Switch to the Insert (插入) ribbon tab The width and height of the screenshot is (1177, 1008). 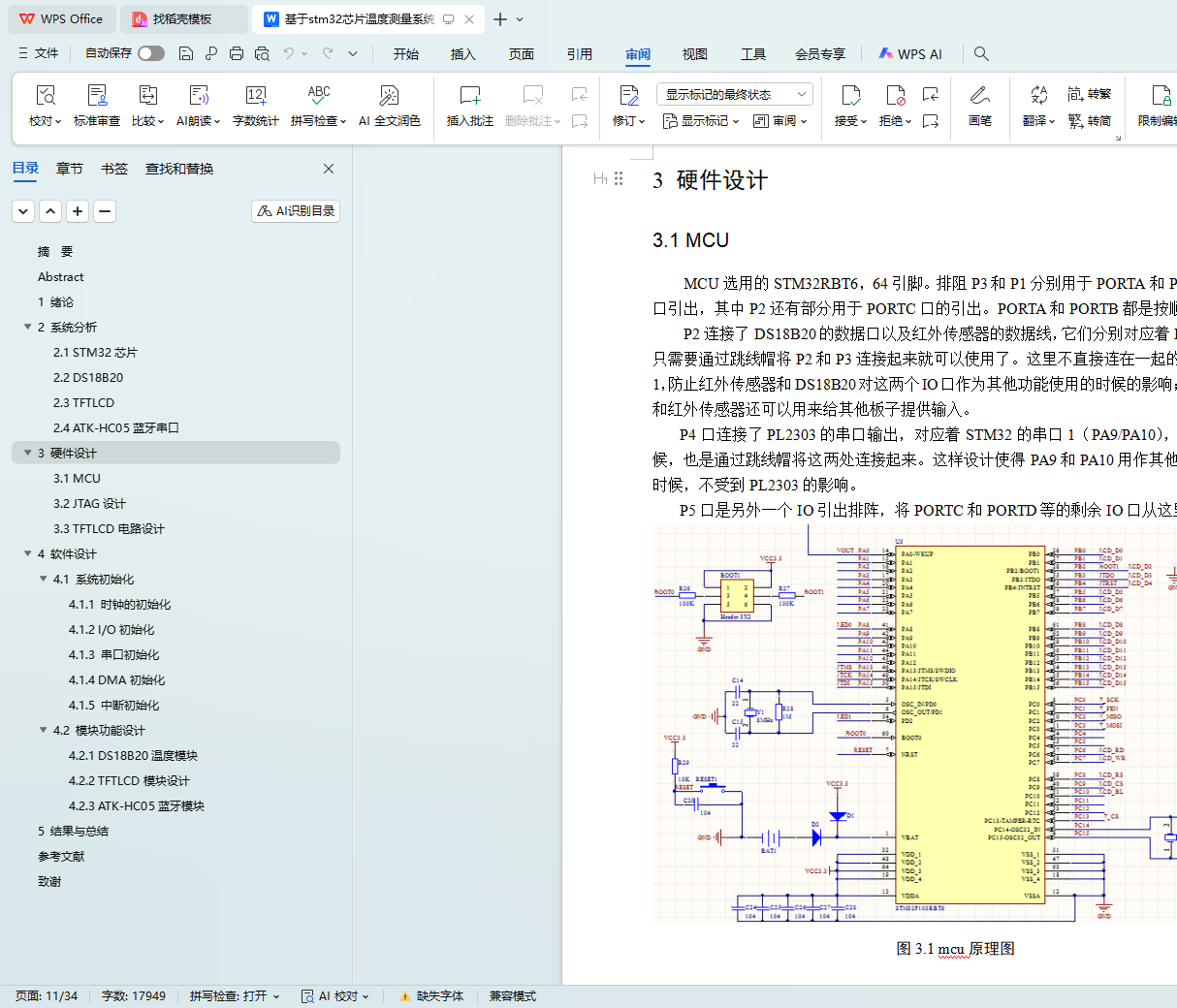click(462, 54)
